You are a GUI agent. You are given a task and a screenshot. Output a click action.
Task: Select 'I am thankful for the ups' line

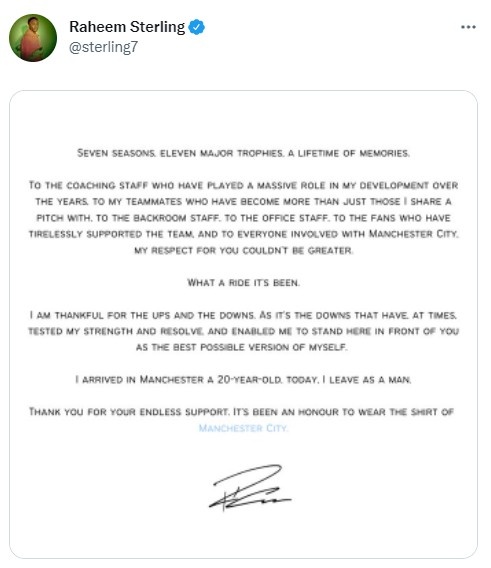244,315
